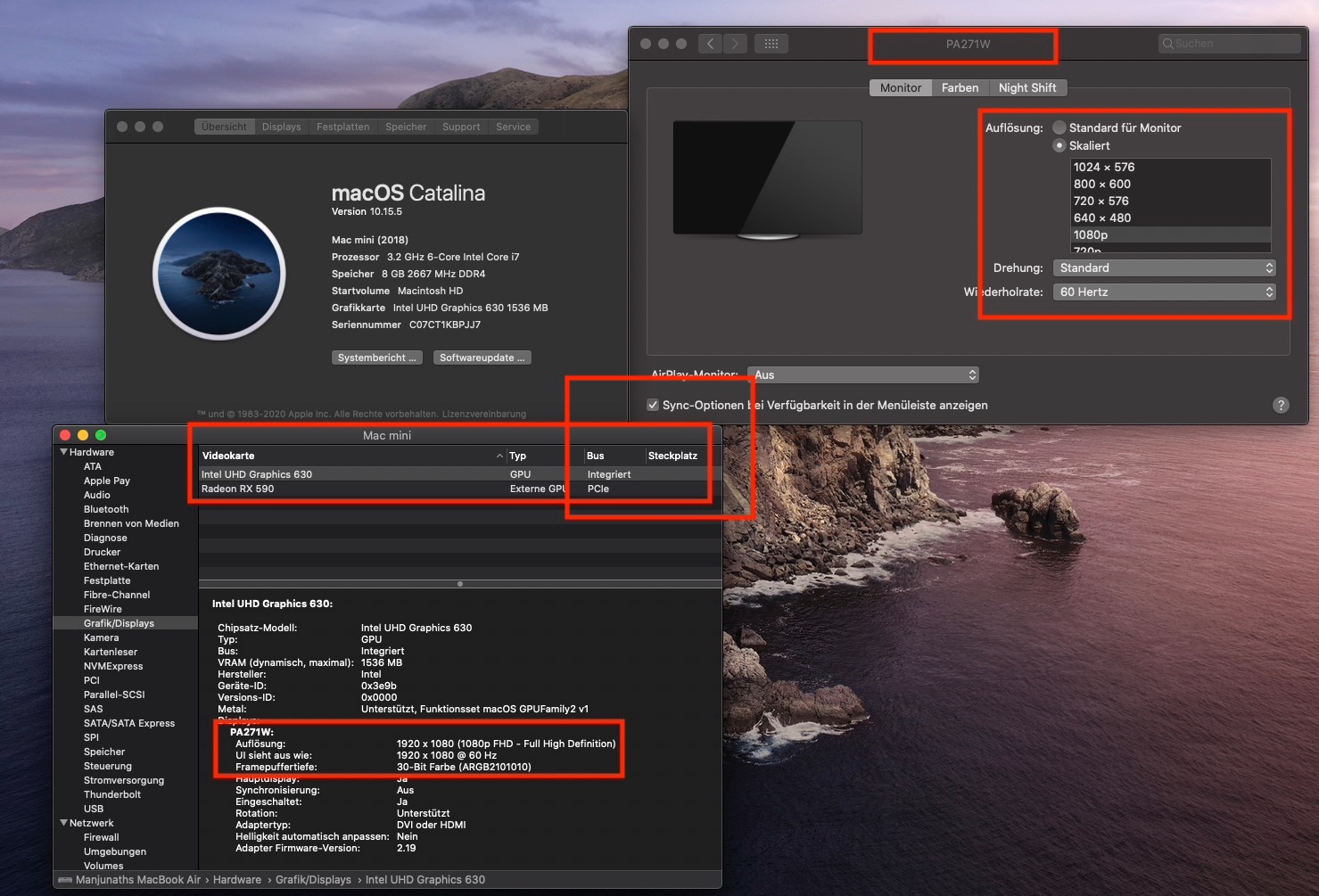
Task: Open the Übersicht tab in About This Mac
Action: point(224,127)
